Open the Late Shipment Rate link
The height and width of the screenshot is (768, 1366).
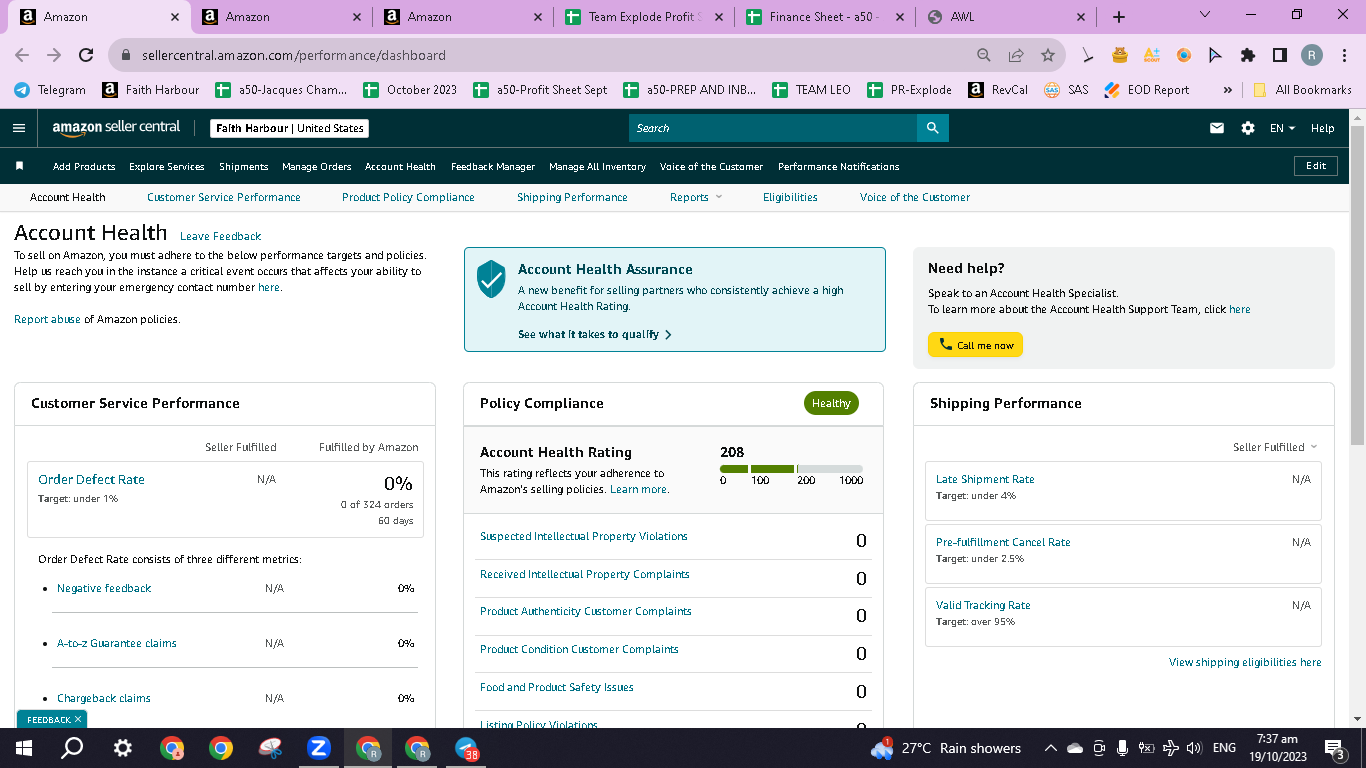click(x=985, y=479)
